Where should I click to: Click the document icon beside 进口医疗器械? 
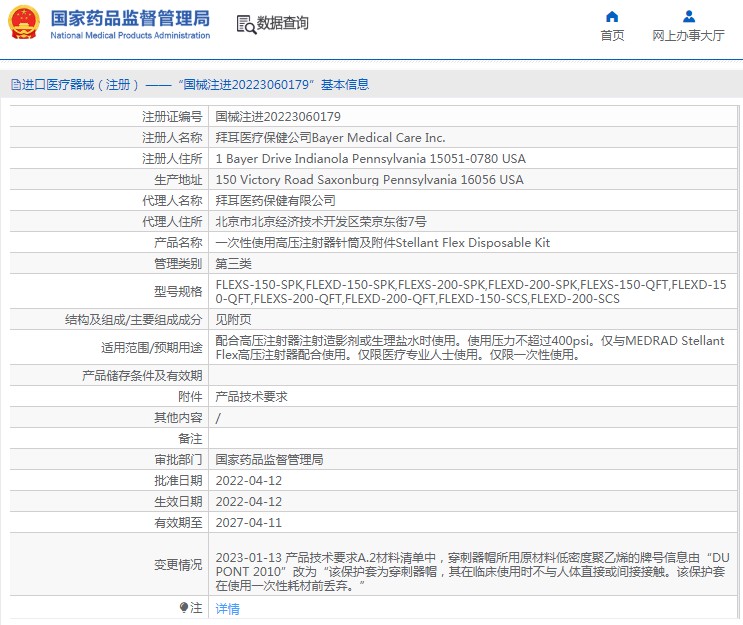16,85
